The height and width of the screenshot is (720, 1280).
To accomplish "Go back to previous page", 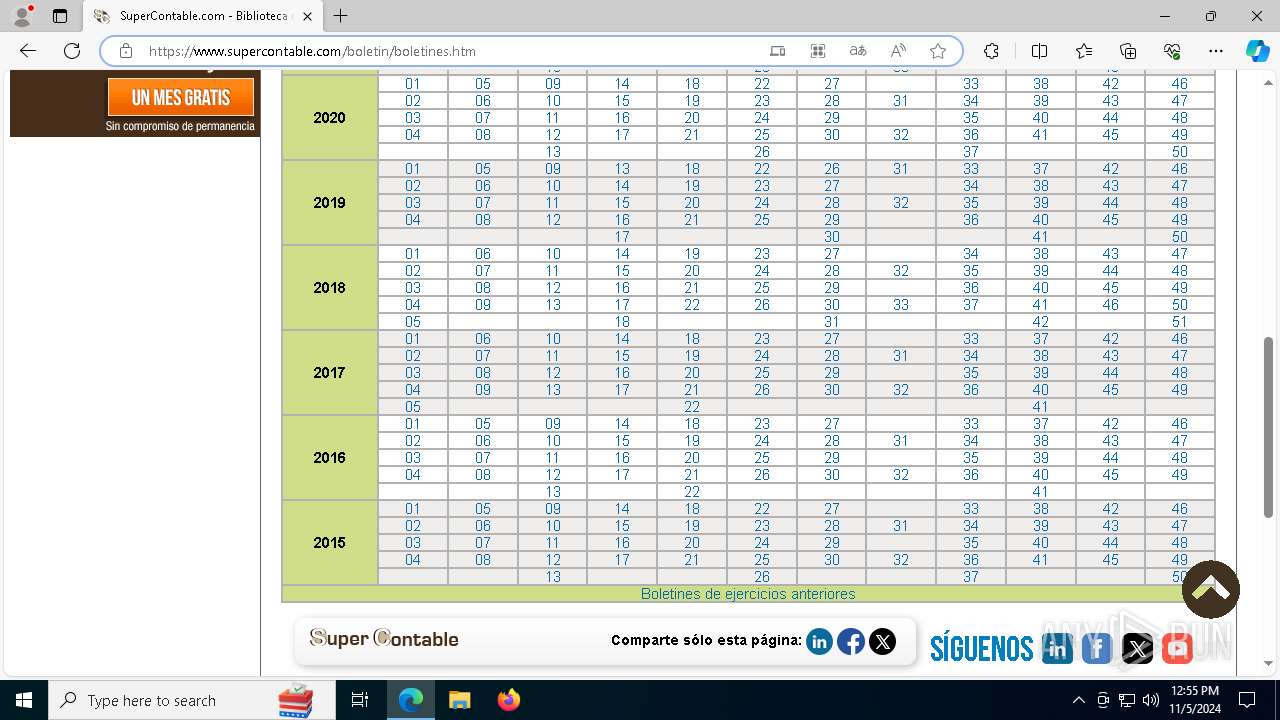I will [28, 51].
